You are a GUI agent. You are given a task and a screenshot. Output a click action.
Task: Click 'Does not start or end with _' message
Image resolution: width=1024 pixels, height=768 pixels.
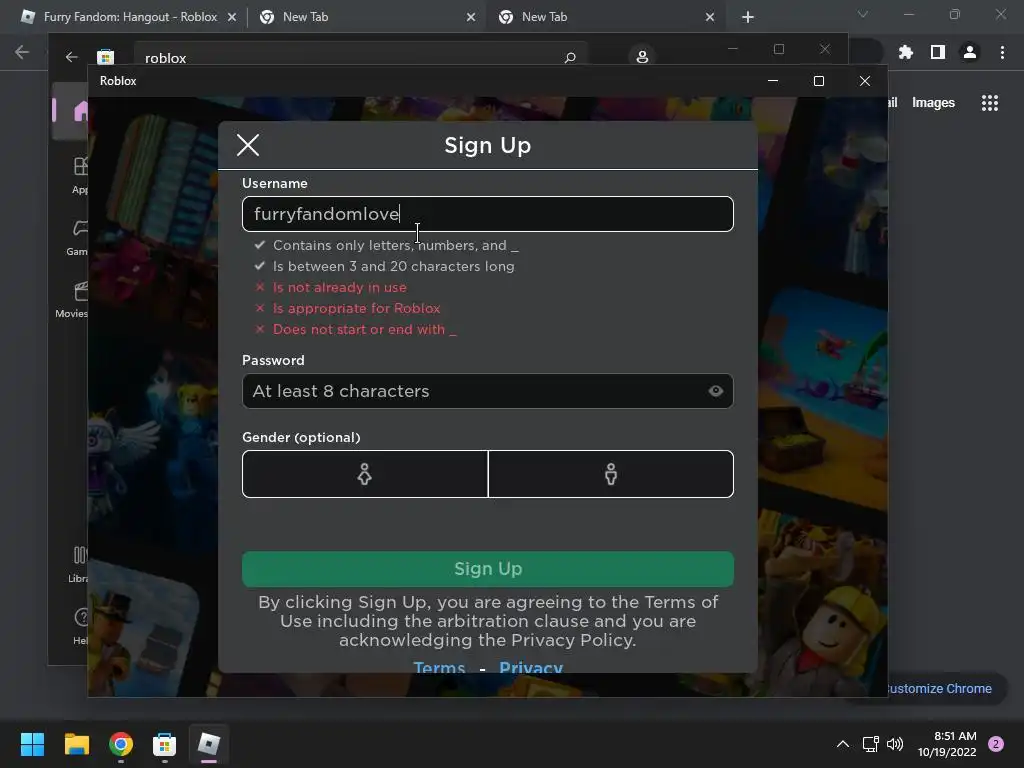pyautogui.click(x=364, y=329)
